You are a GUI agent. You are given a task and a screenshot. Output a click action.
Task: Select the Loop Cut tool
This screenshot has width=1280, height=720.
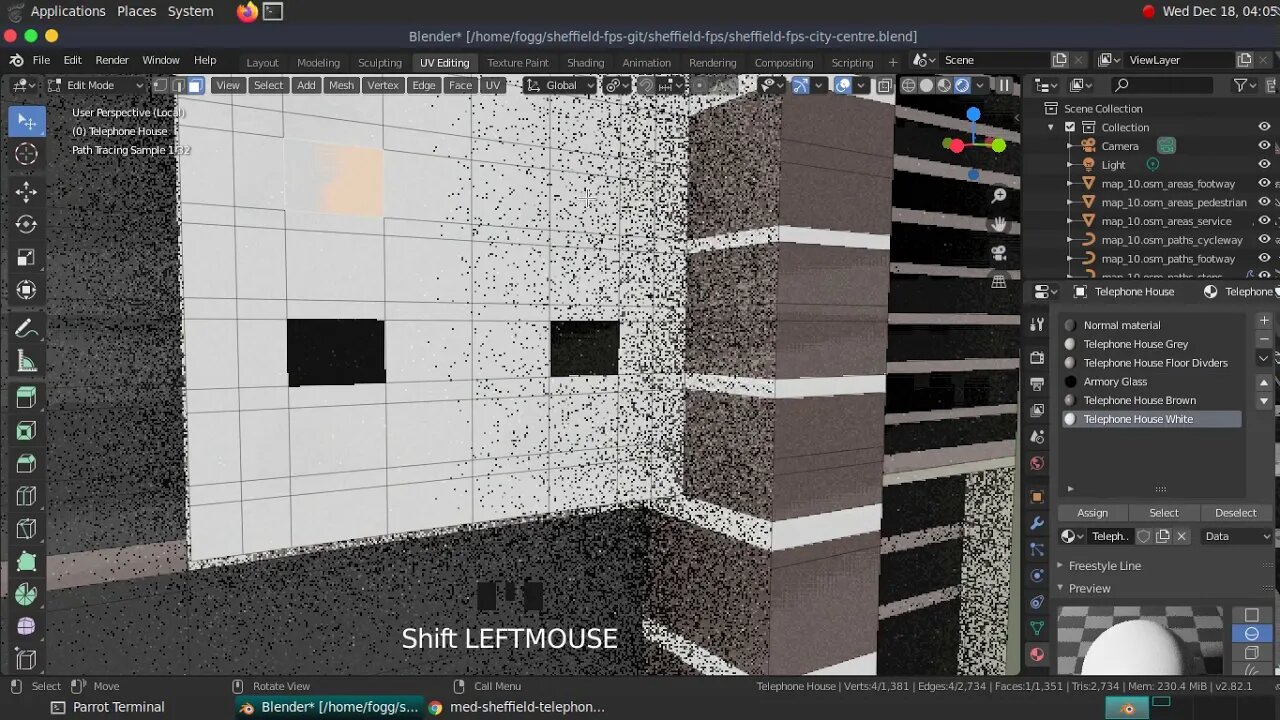tap(27, 497)
